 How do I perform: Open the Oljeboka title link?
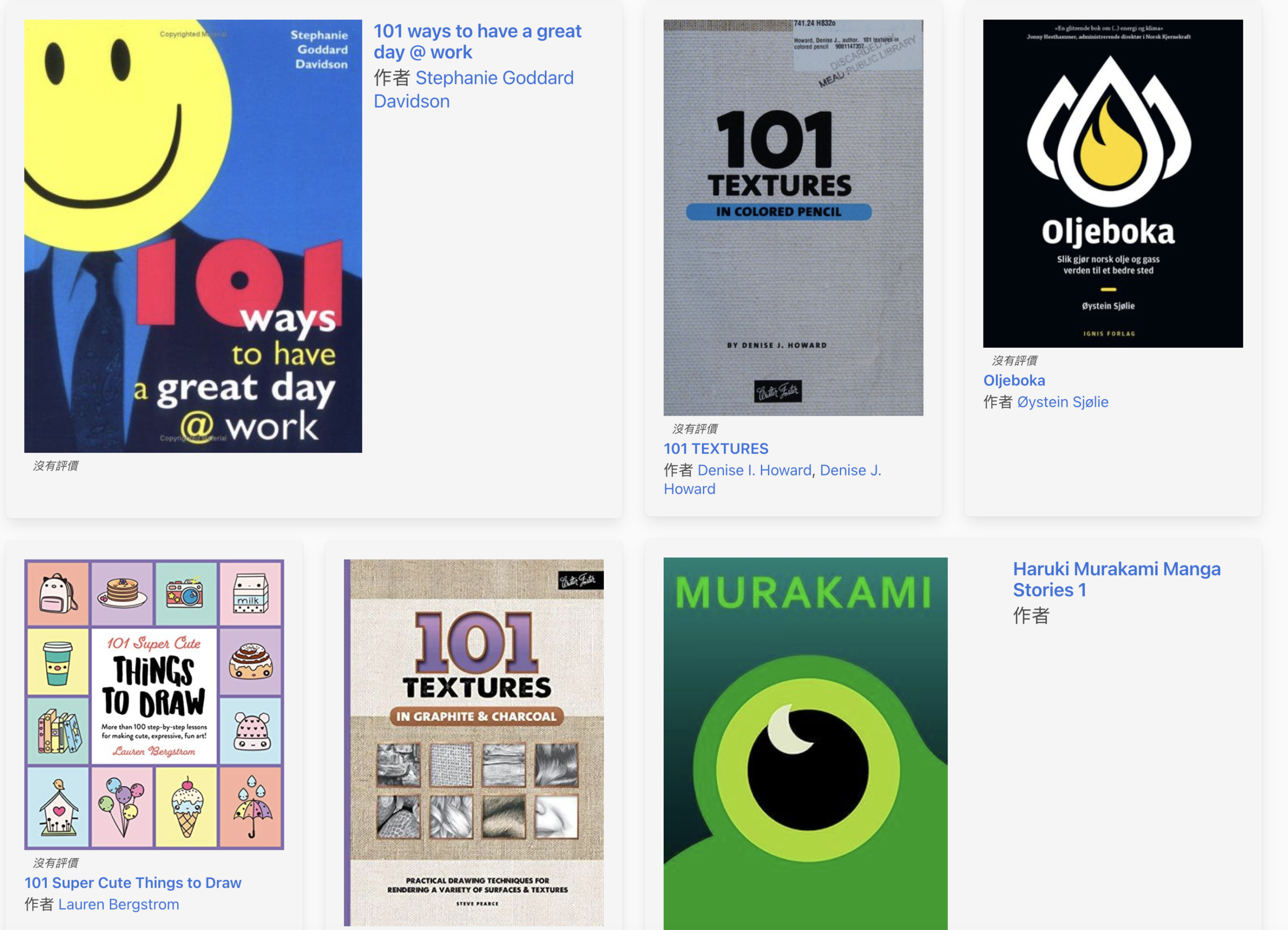pos(1014,380)
